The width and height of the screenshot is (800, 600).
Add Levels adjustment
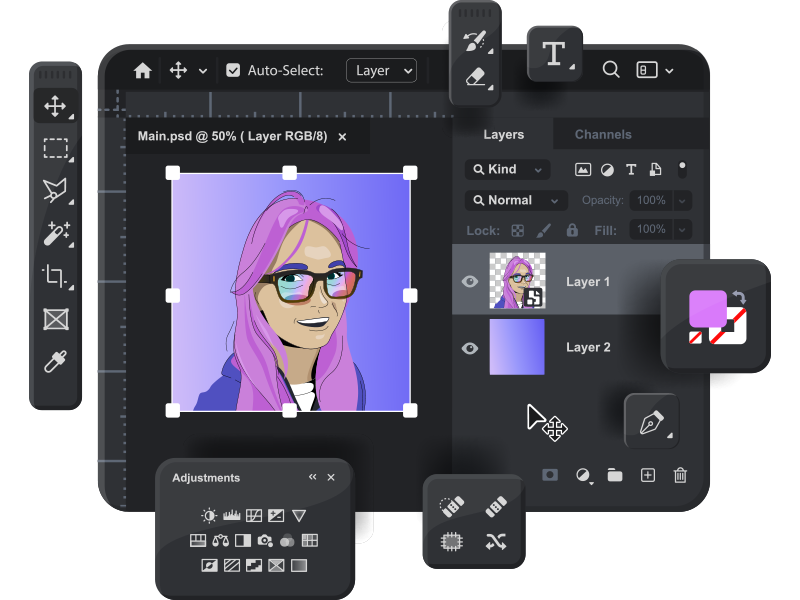tap(231, 515)
